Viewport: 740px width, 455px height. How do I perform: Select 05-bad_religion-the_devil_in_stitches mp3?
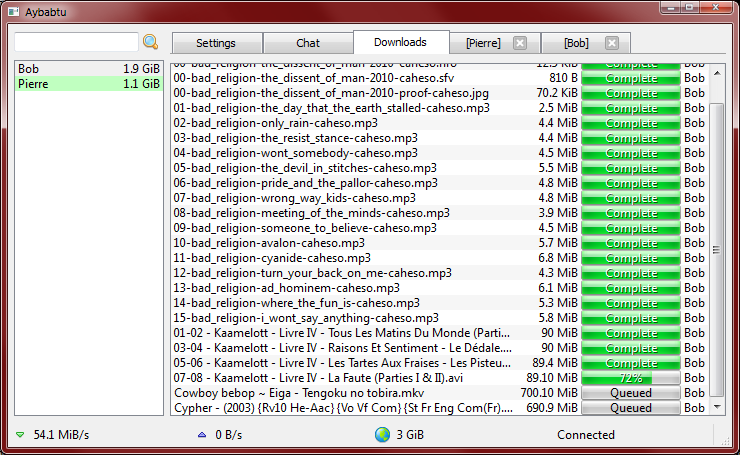[439, 168]
